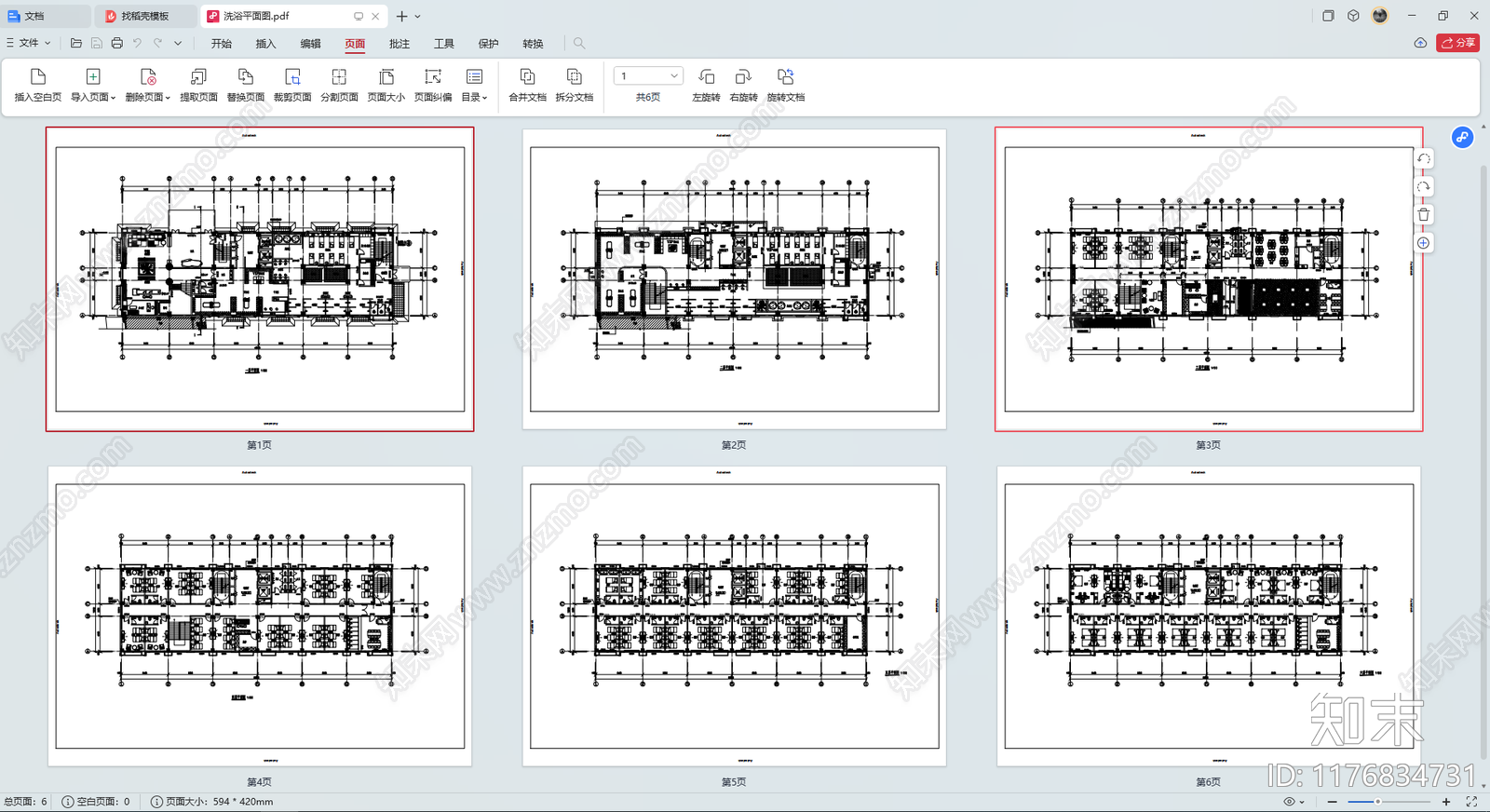Open the 转换 convert tab
Image resolution: width=1490 pixels, height=812 pixels.
coord(533,44)
